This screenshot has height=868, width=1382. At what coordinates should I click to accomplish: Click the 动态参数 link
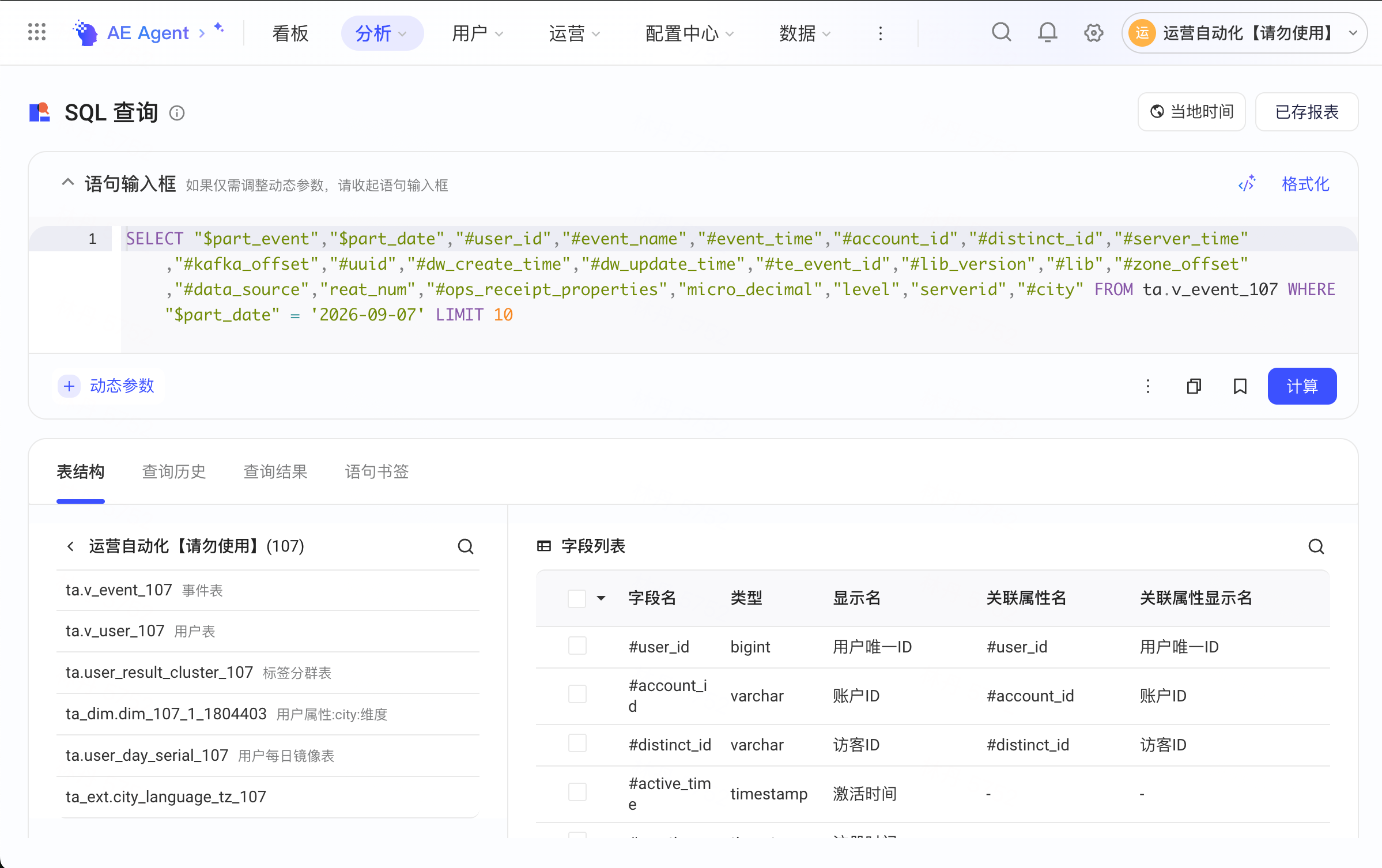click(x=122, y=386)
